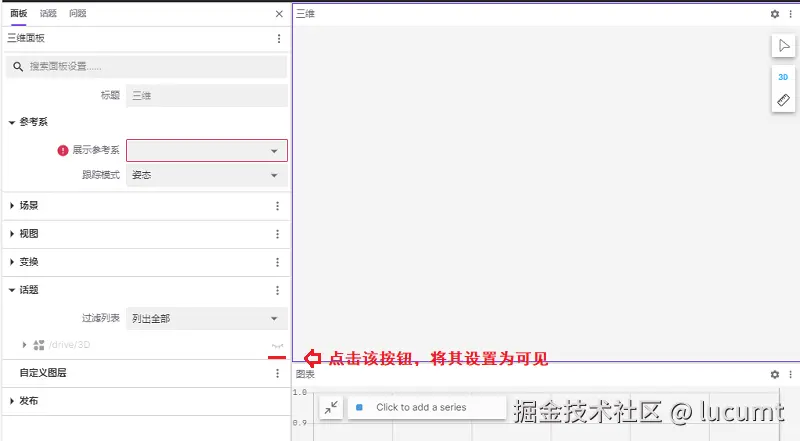Screen dimensions: 800x441
Task: Expand the 场景 section
Action: 12,206
